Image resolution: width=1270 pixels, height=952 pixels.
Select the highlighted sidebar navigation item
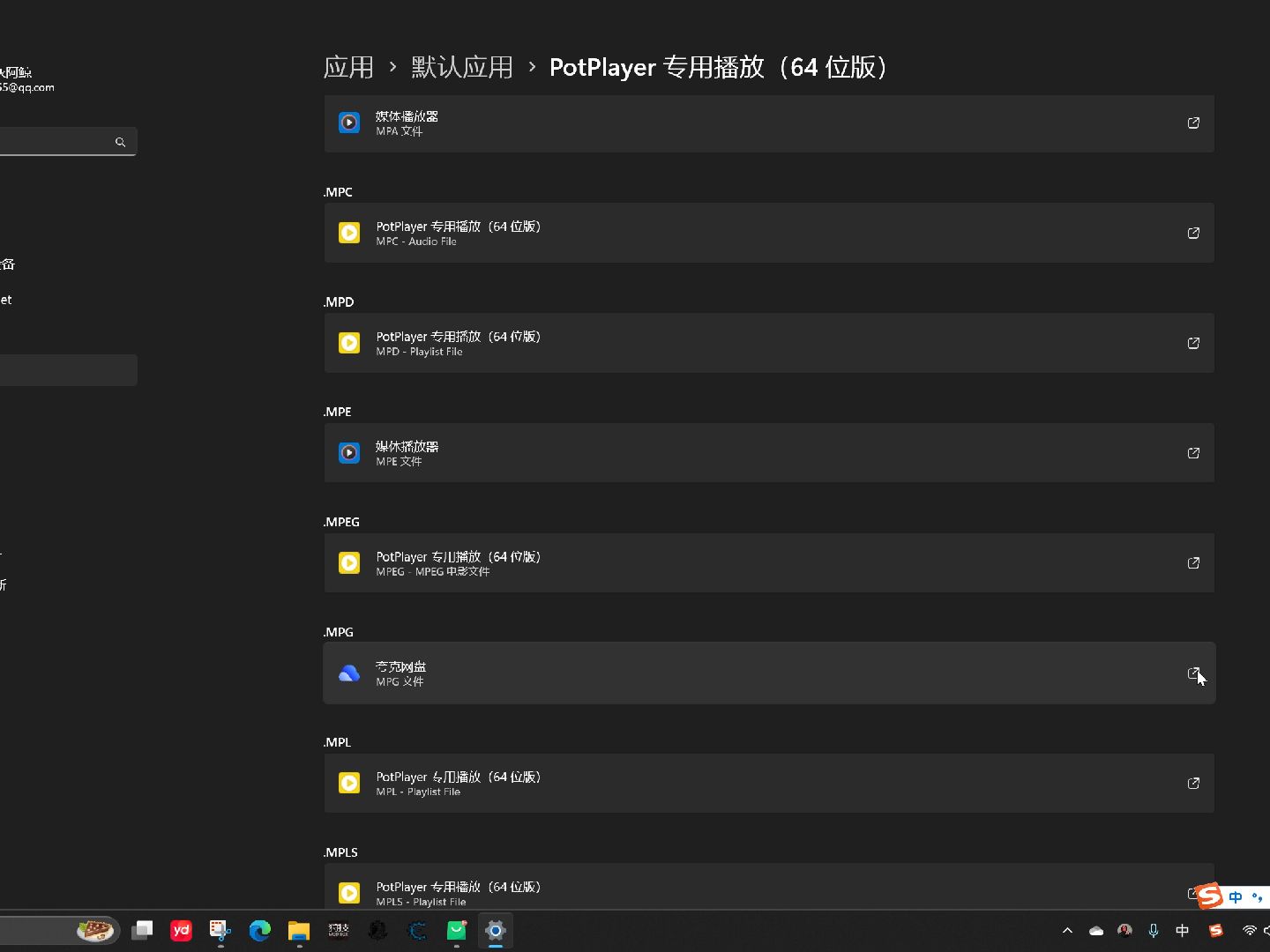pos(68,370)
